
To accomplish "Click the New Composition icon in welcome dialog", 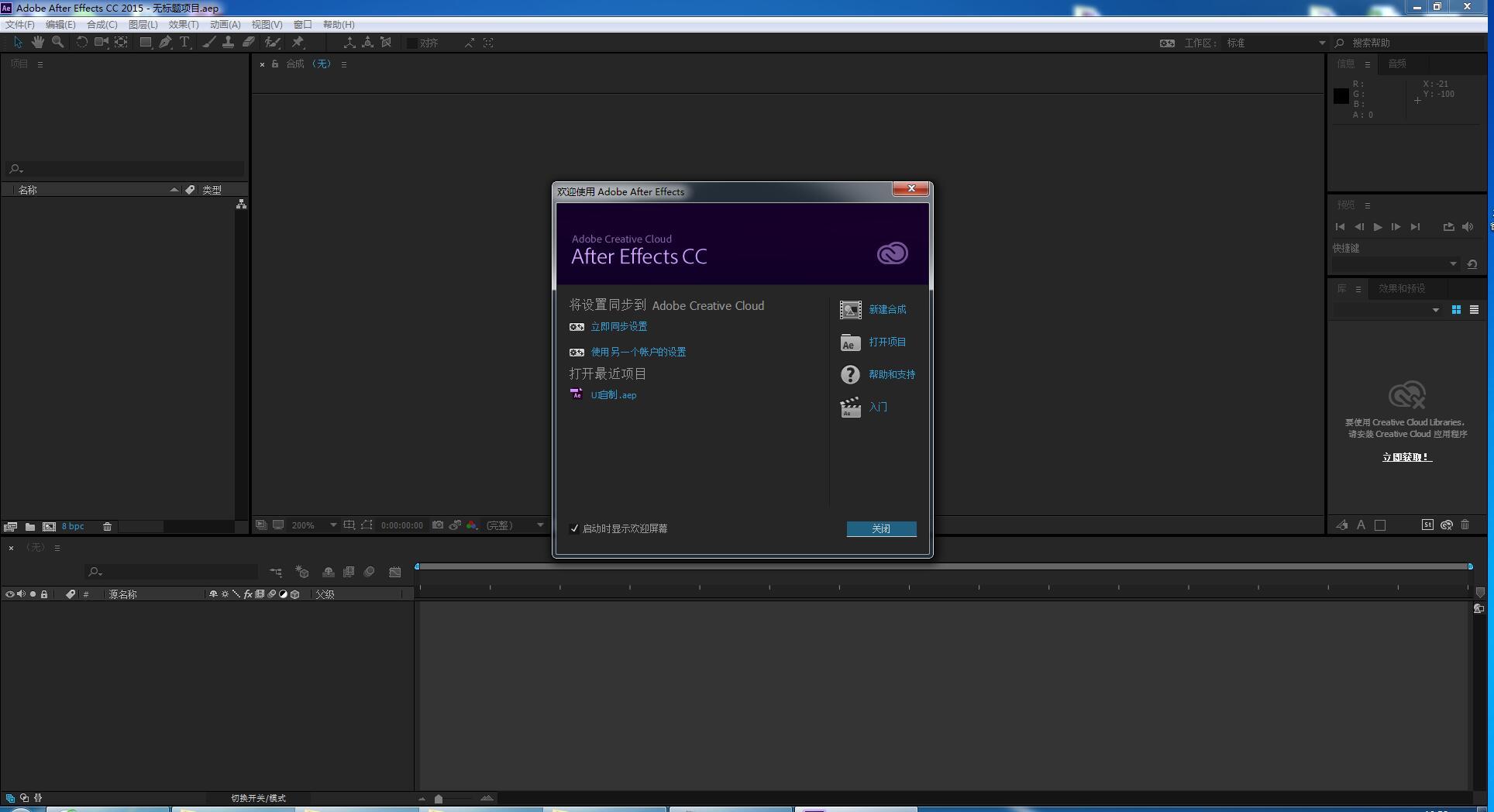I will click(850, 310).
